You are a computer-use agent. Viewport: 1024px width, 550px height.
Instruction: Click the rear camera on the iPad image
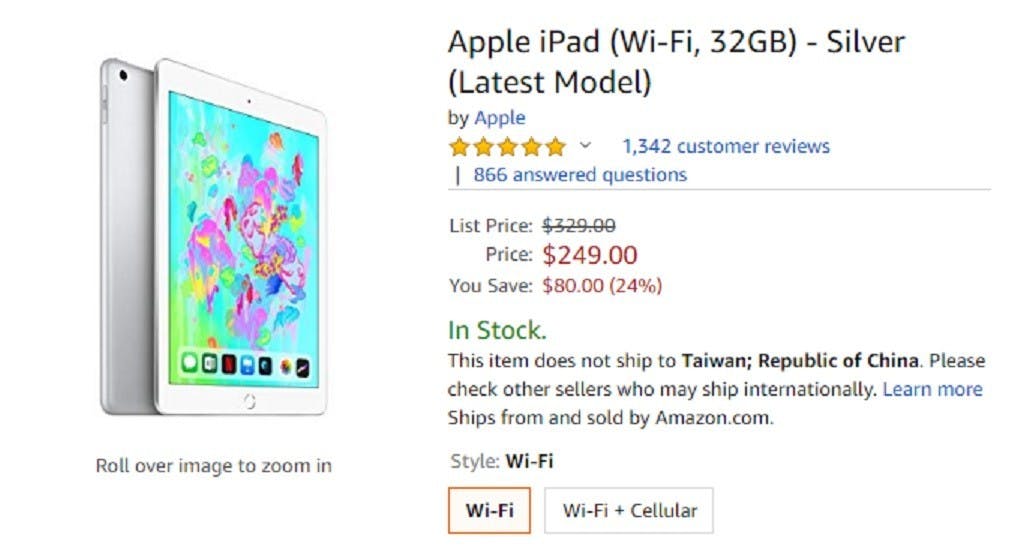pyautogui.click(x=124, y=75)
